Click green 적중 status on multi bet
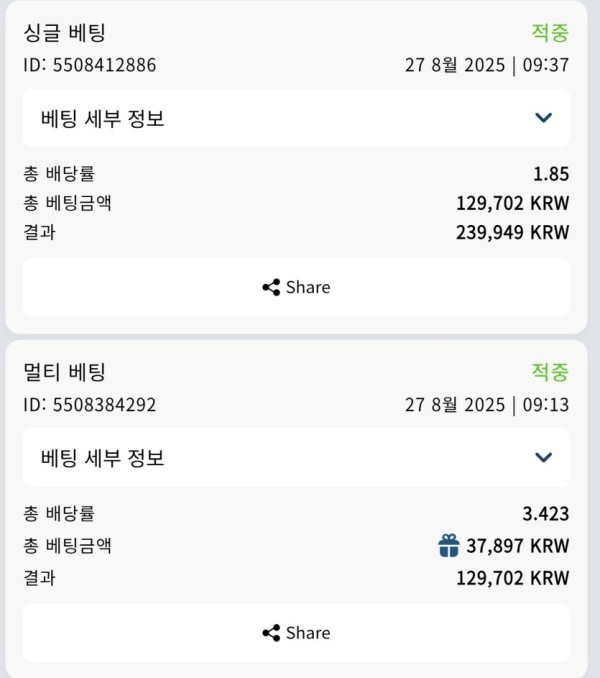Viewport: 600px width, 678px height. 550,372
